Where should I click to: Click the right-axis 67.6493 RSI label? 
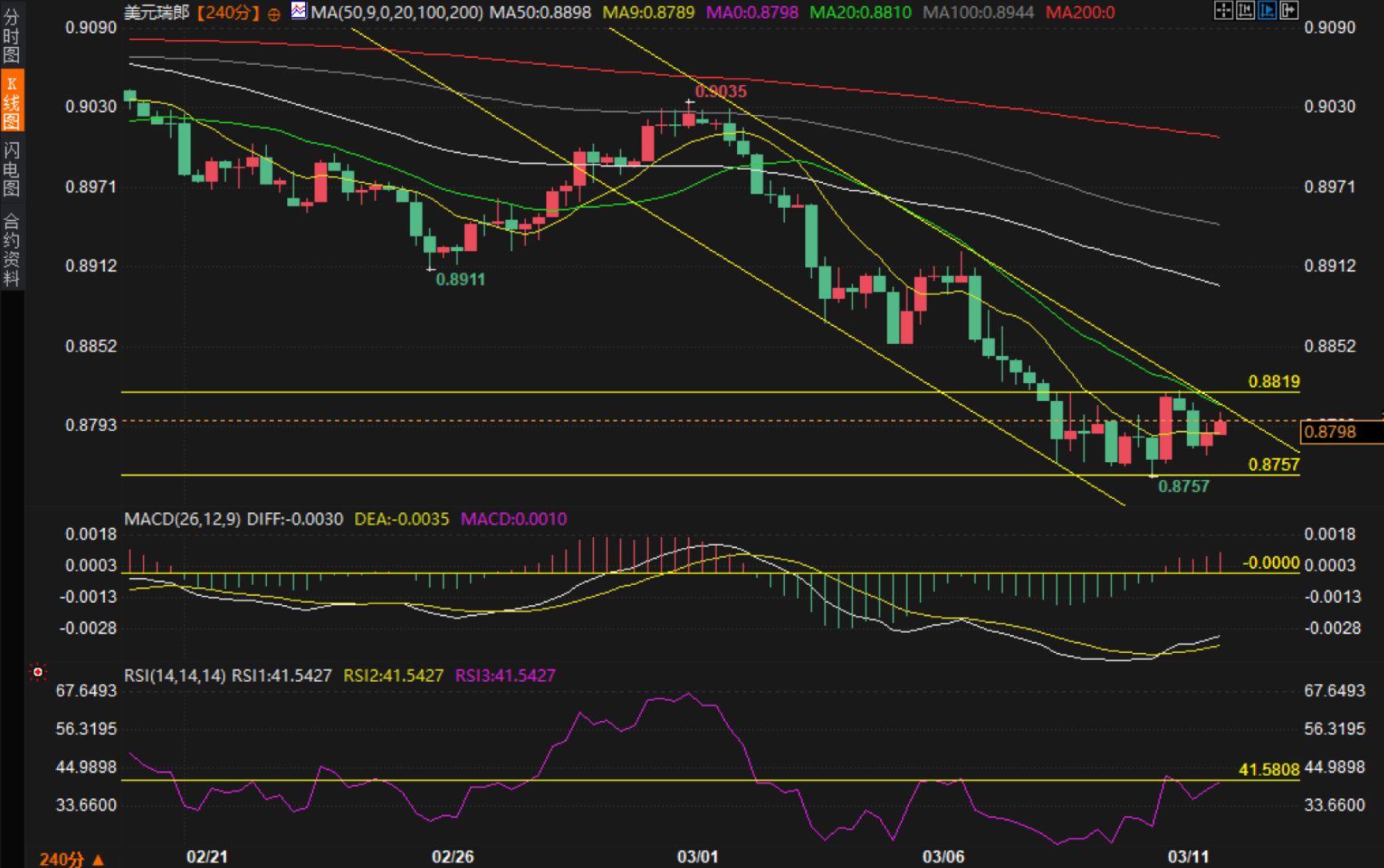[1335, 690]
